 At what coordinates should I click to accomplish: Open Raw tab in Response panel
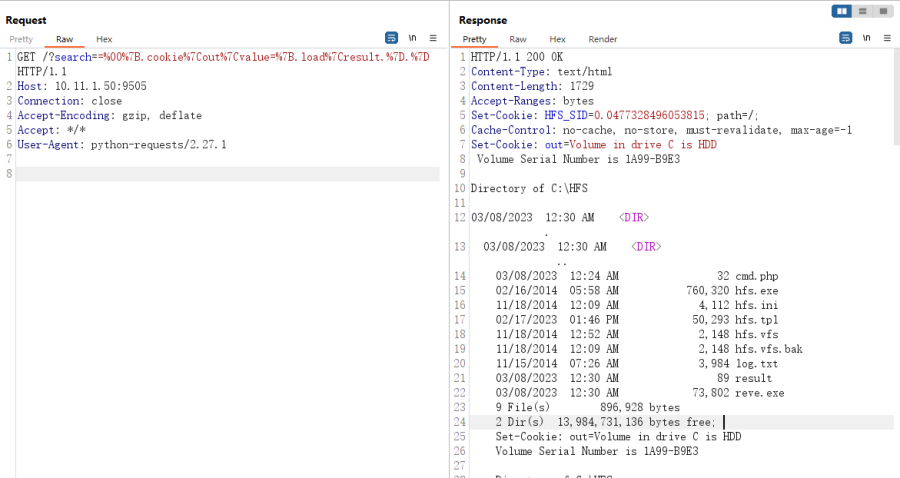[518, 39]
